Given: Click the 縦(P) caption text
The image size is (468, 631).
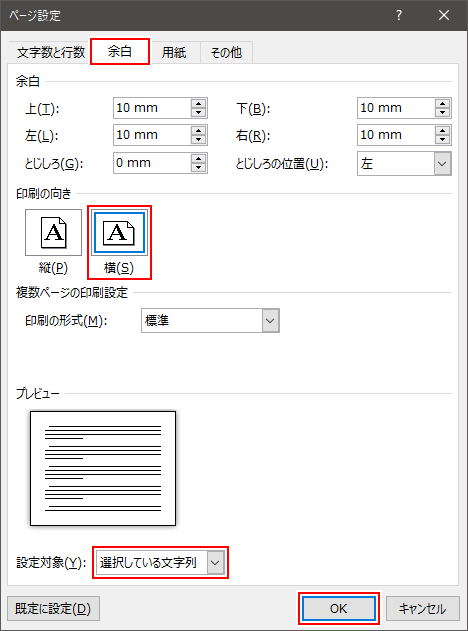Looking at the screenshot, I should [x=53, y=268].
